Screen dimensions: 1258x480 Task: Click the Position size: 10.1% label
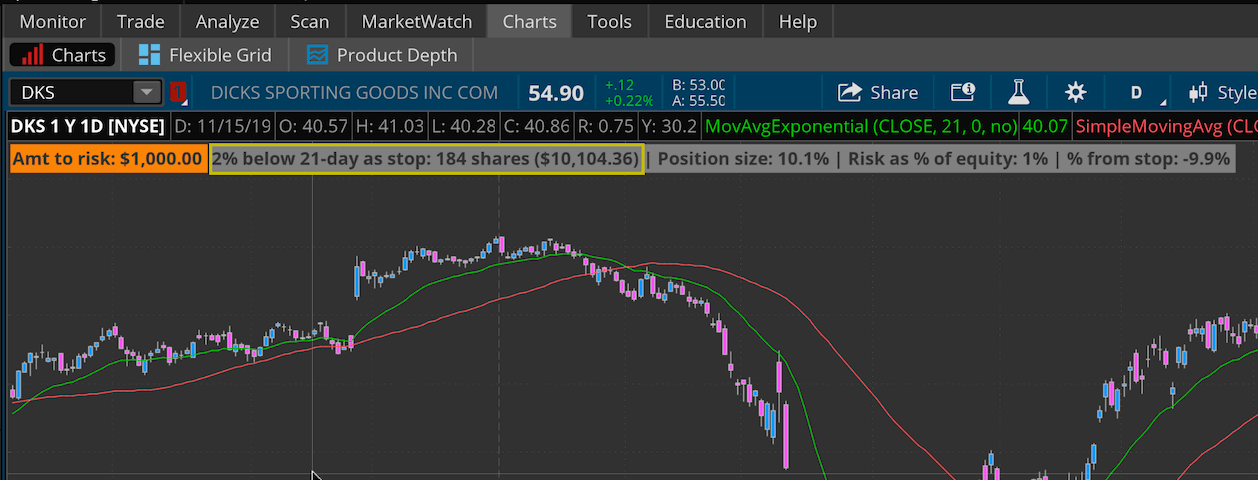pyautogui.click(x=743, y=158)
